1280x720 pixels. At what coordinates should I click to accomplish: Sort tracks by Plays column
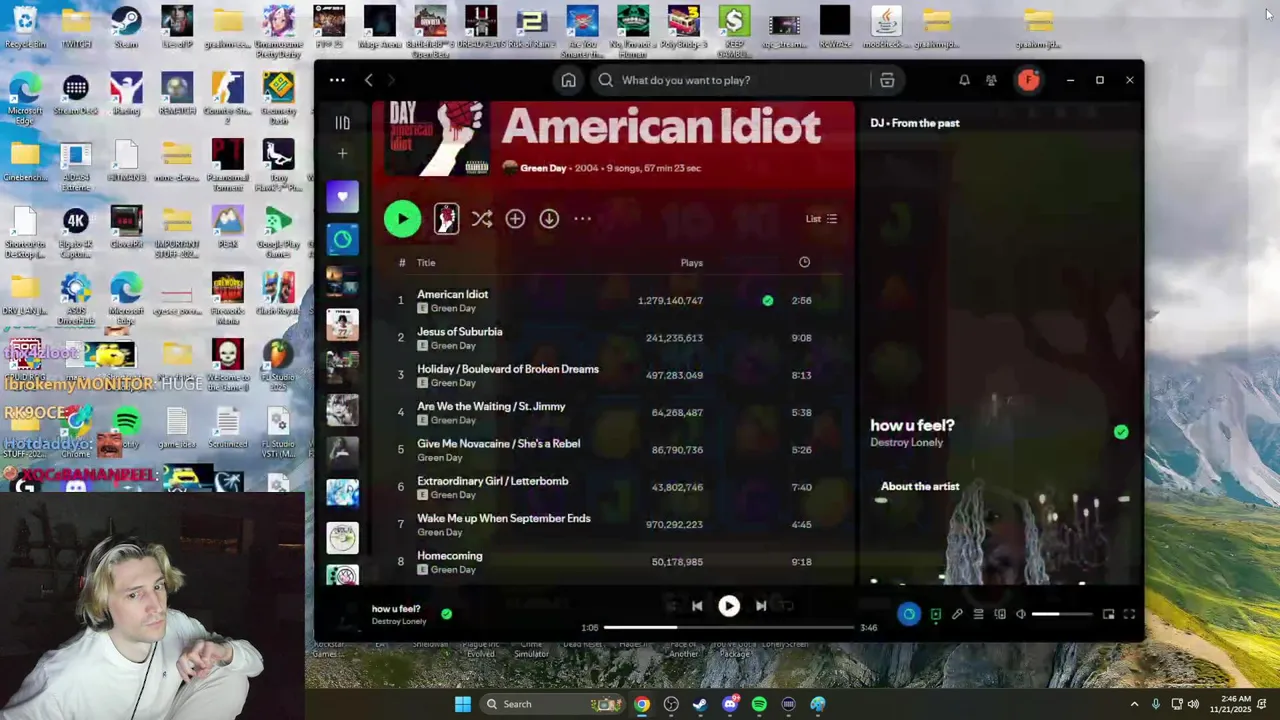(x=691, y=263)
